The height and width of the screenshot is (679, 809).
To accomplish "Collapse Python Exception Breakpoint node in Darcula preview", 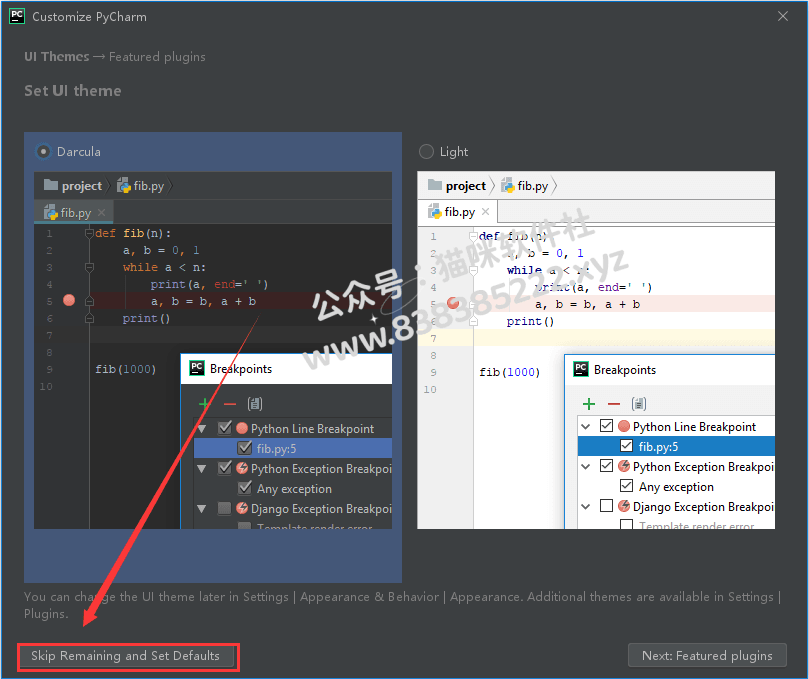I will click(x=202, y=469).
